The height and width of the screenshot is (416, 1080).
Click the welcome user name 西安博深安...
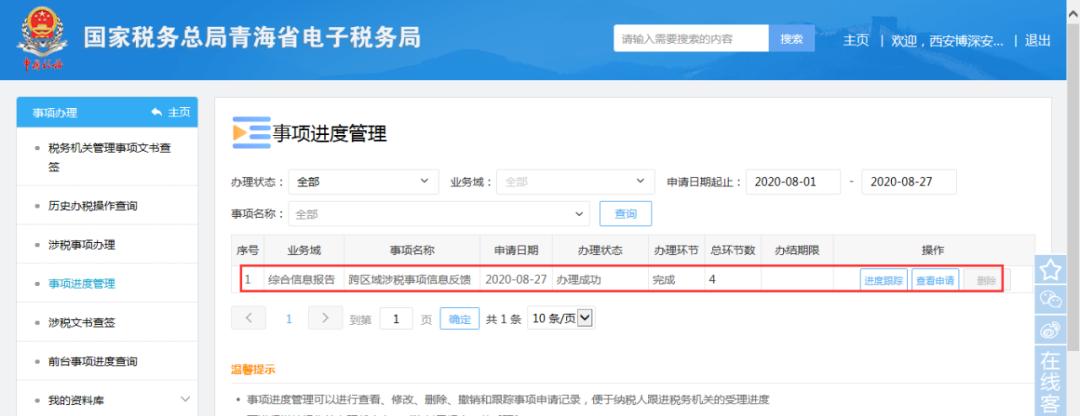[966, 41]
